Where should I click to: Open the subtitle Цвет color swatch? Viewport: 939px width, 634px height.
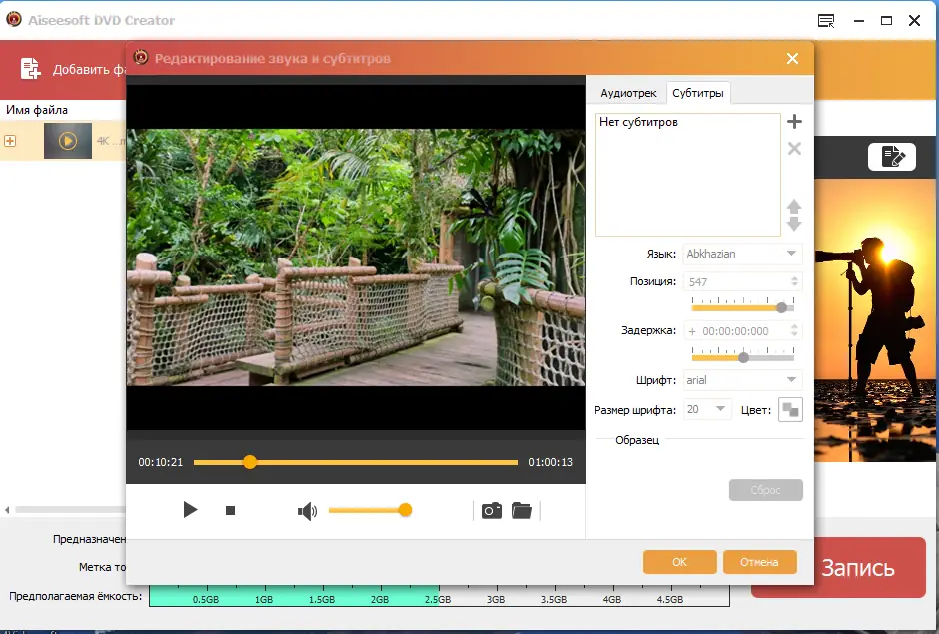click(790, 409)
